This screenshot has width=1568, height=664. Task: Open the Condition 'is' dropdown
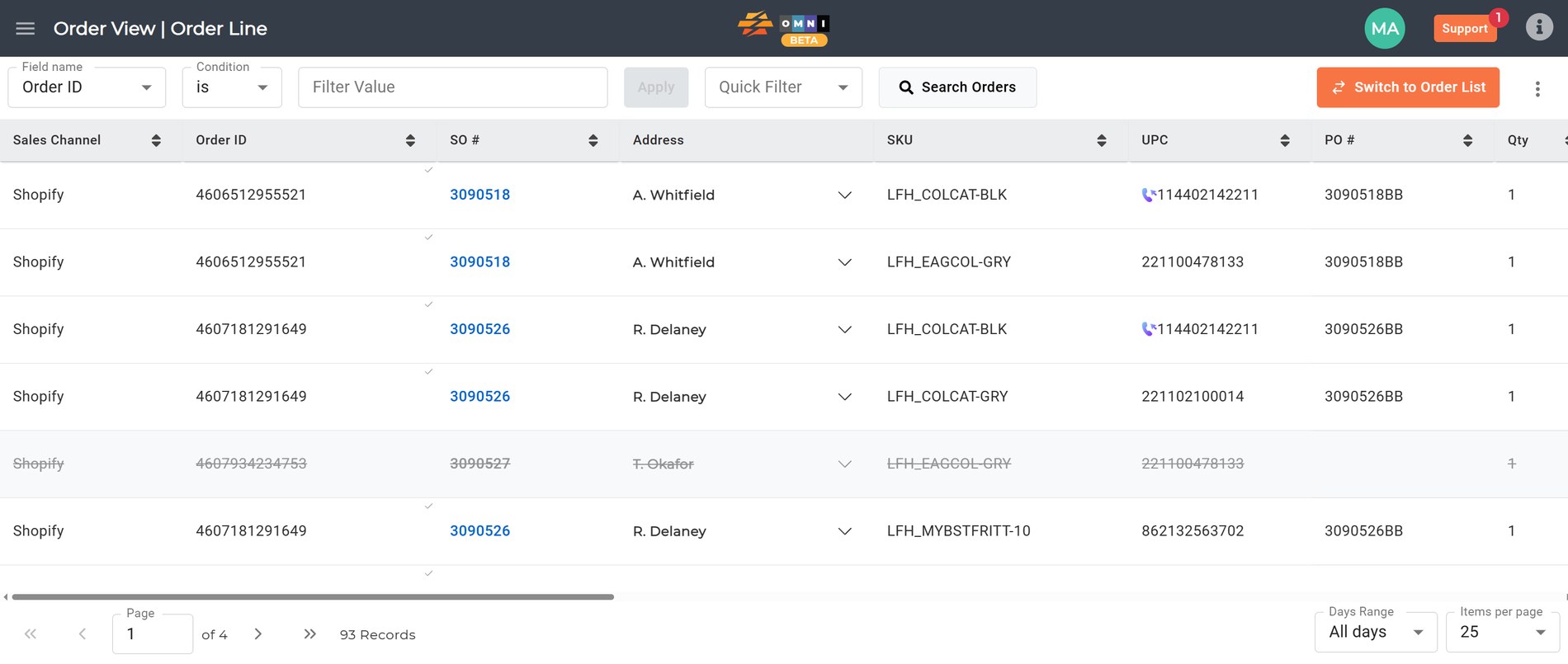[232, 87]
